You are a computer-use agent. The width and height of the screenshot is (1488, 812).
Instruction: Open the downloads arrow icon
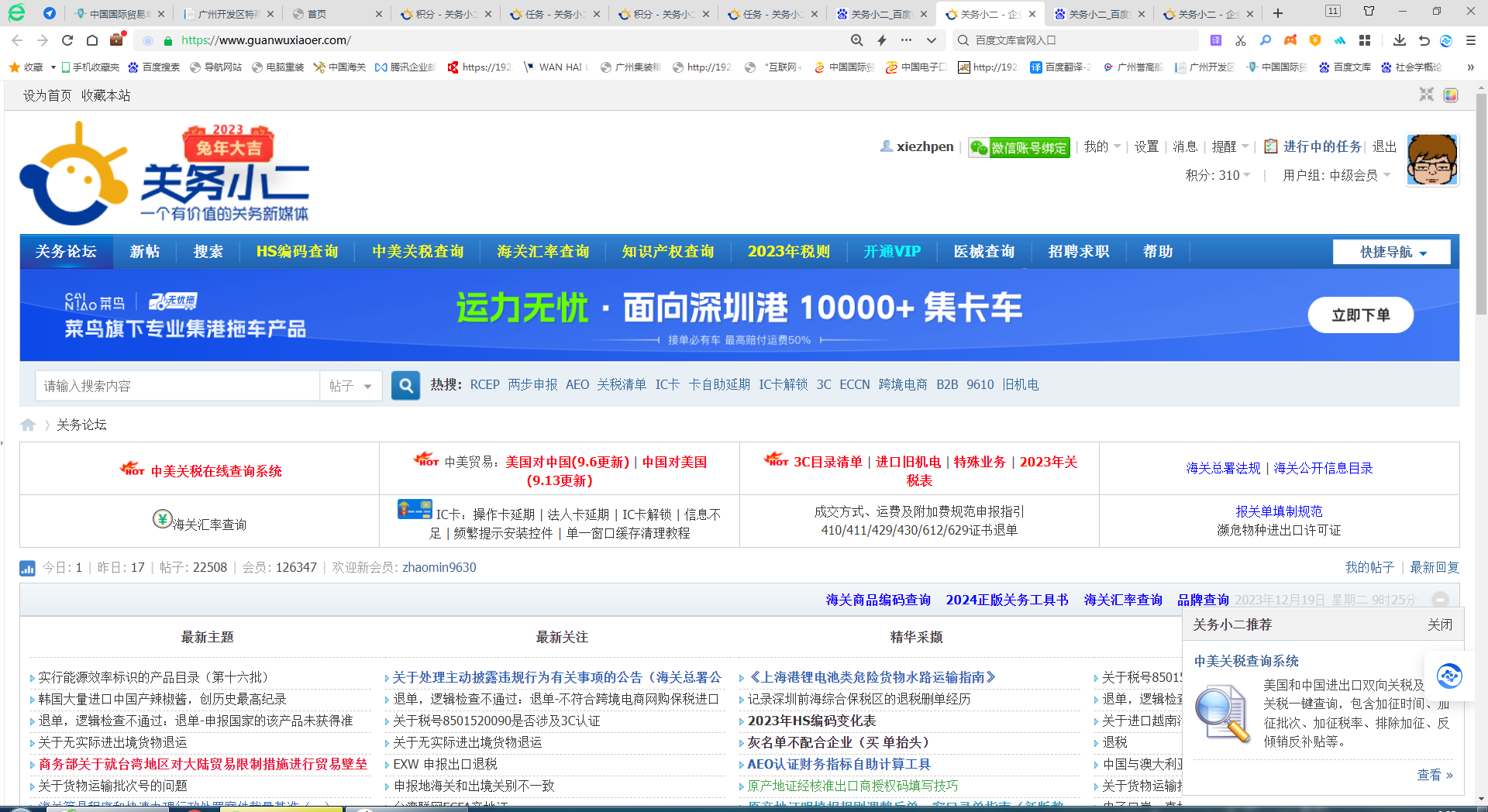click(x=1399, y=40)
